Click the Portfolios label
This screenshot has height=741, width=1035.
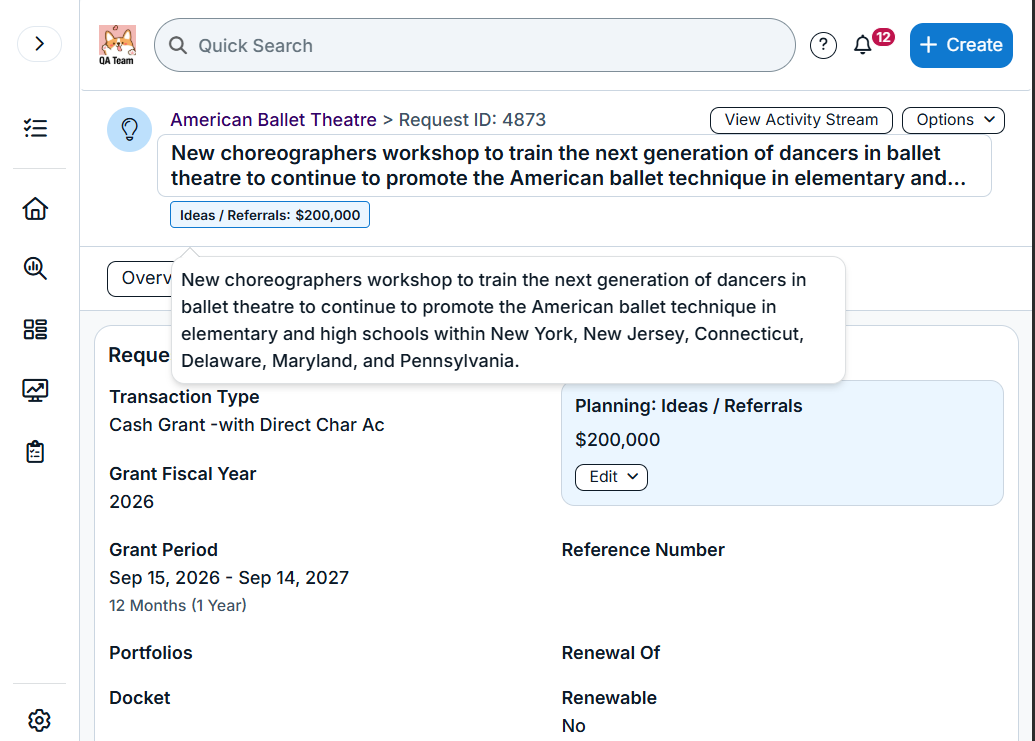coord(150,653)
